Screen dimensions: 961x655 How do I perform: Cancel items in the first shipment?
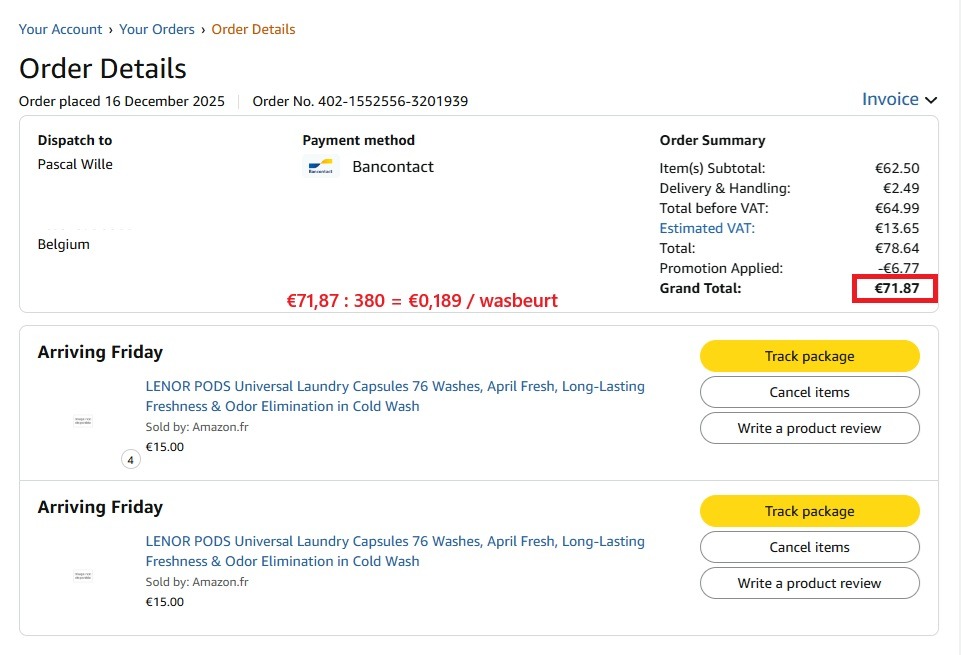click(x=809, y=392)
